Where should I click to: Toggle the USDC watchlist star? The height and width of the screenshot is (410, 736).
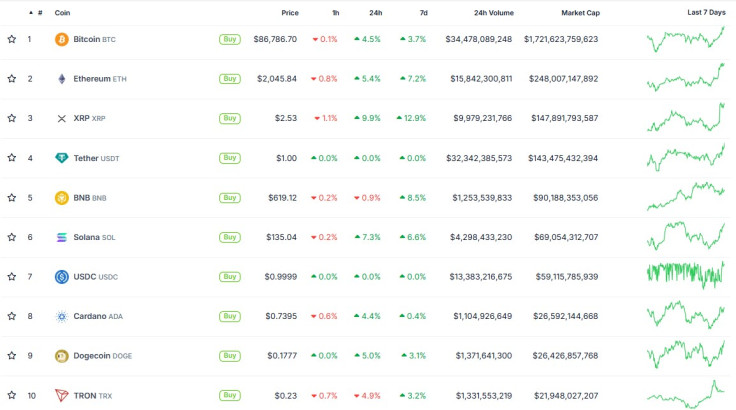pos(12,276)
